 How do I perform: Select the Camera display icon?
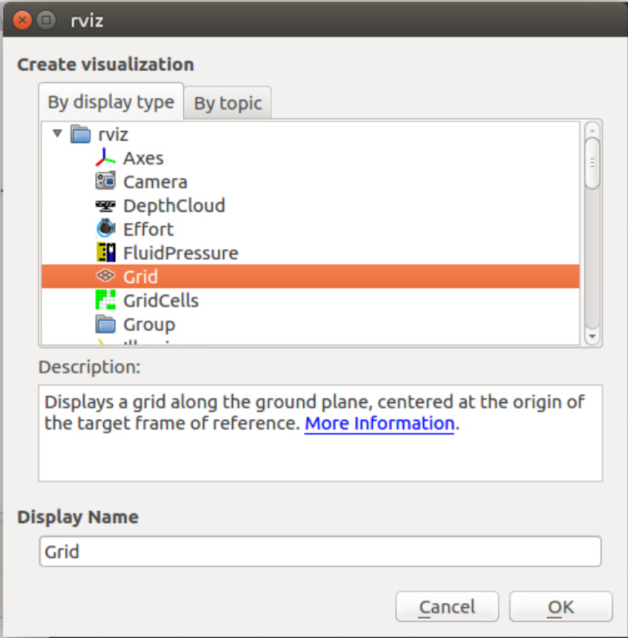(105, 181)
